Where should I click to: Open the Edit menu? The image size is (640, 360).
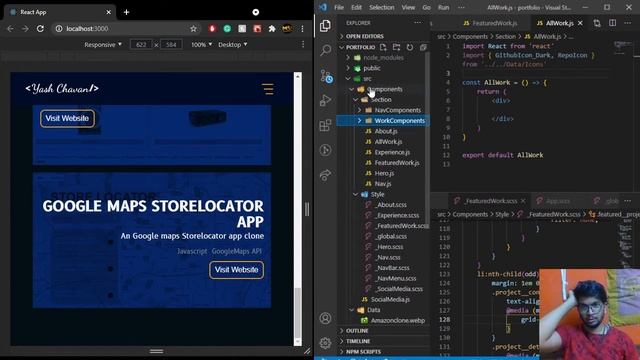pos(356,7)
